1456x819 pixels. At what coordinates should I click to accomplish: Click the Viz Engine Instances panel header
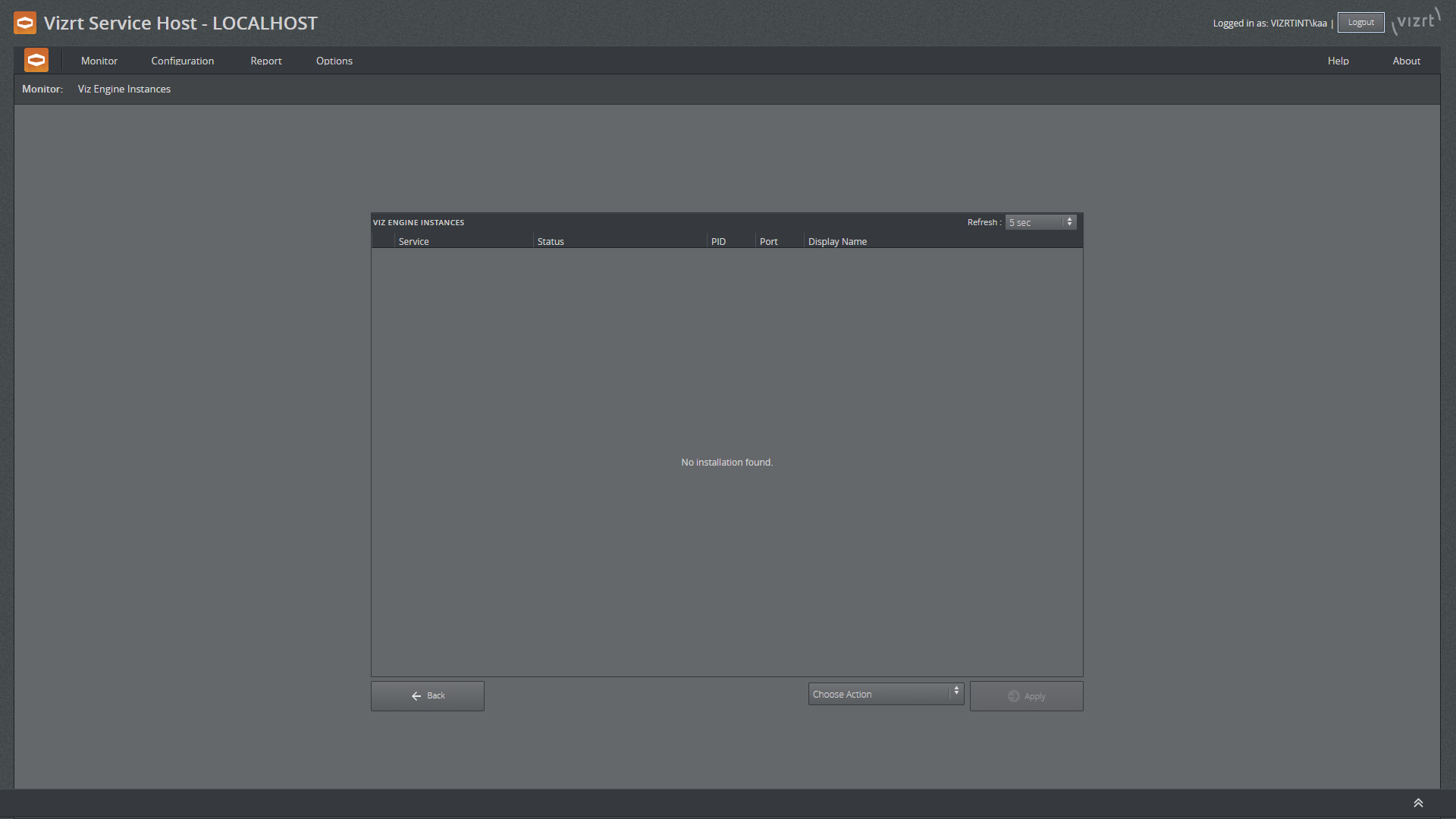pos(420,222)
